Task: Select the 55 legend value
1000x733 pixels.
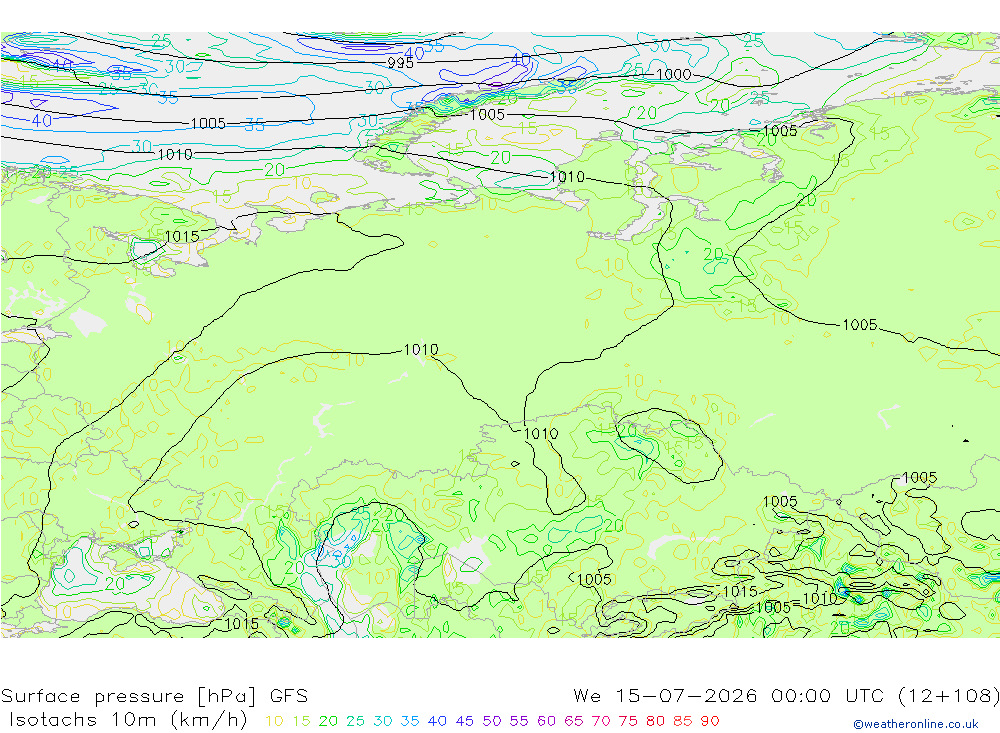Action: click(x=519, y=721)
